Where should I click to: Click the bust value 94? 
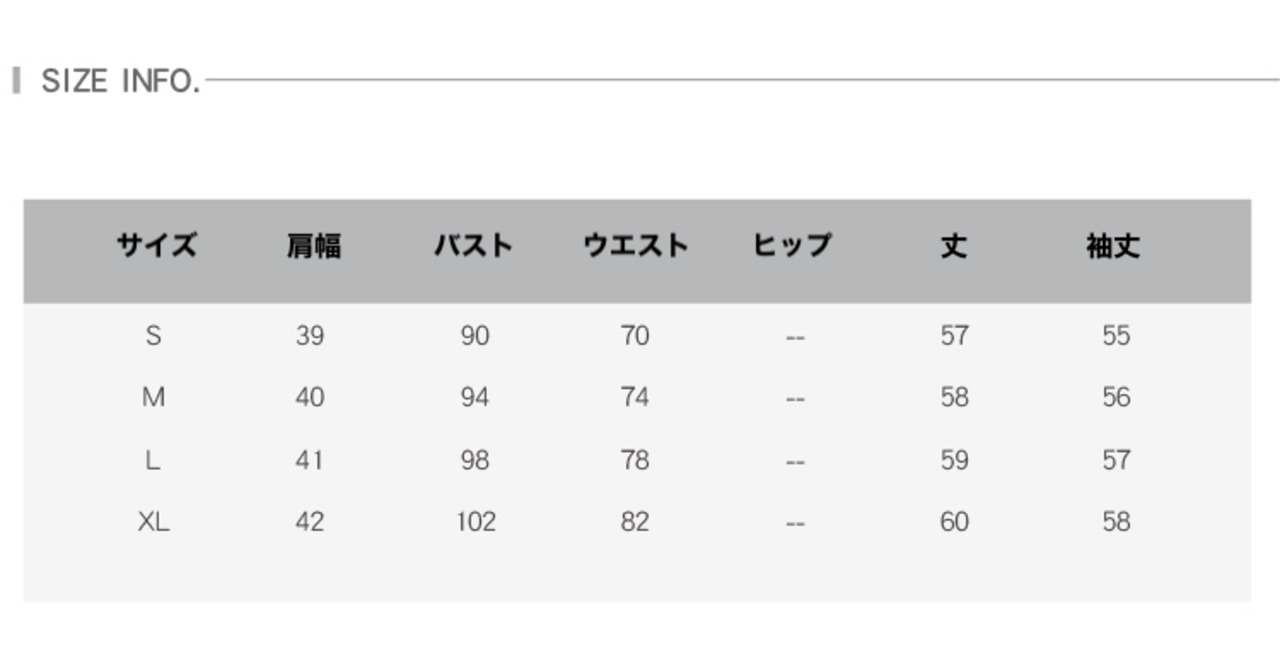point(475,398)
